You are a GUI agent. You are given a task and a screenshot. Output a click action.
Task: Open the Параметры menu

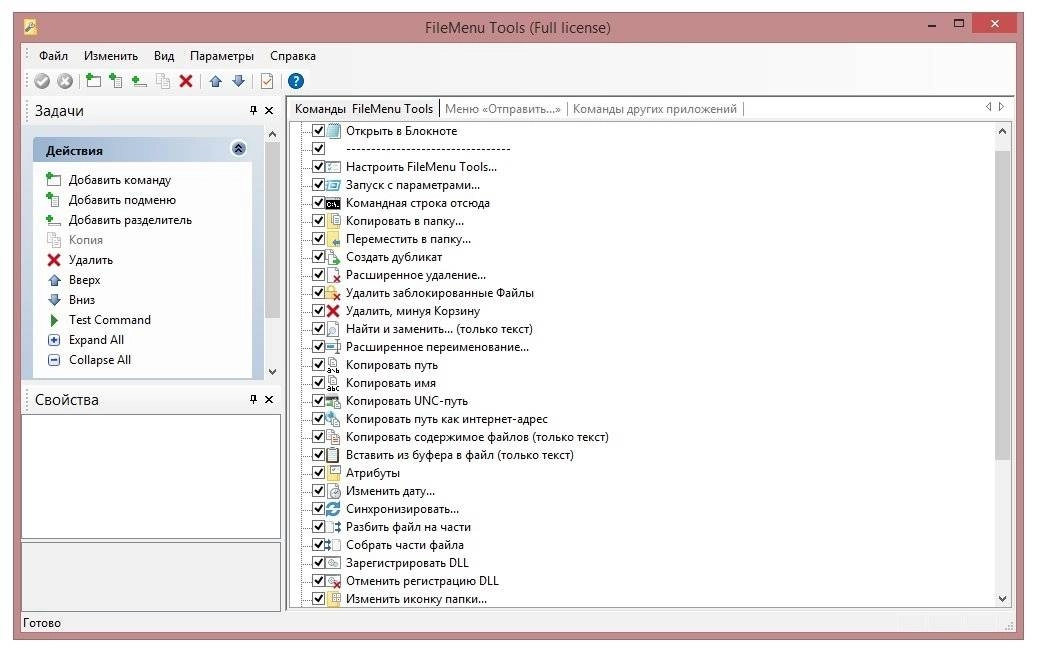[x=222, y=56]
